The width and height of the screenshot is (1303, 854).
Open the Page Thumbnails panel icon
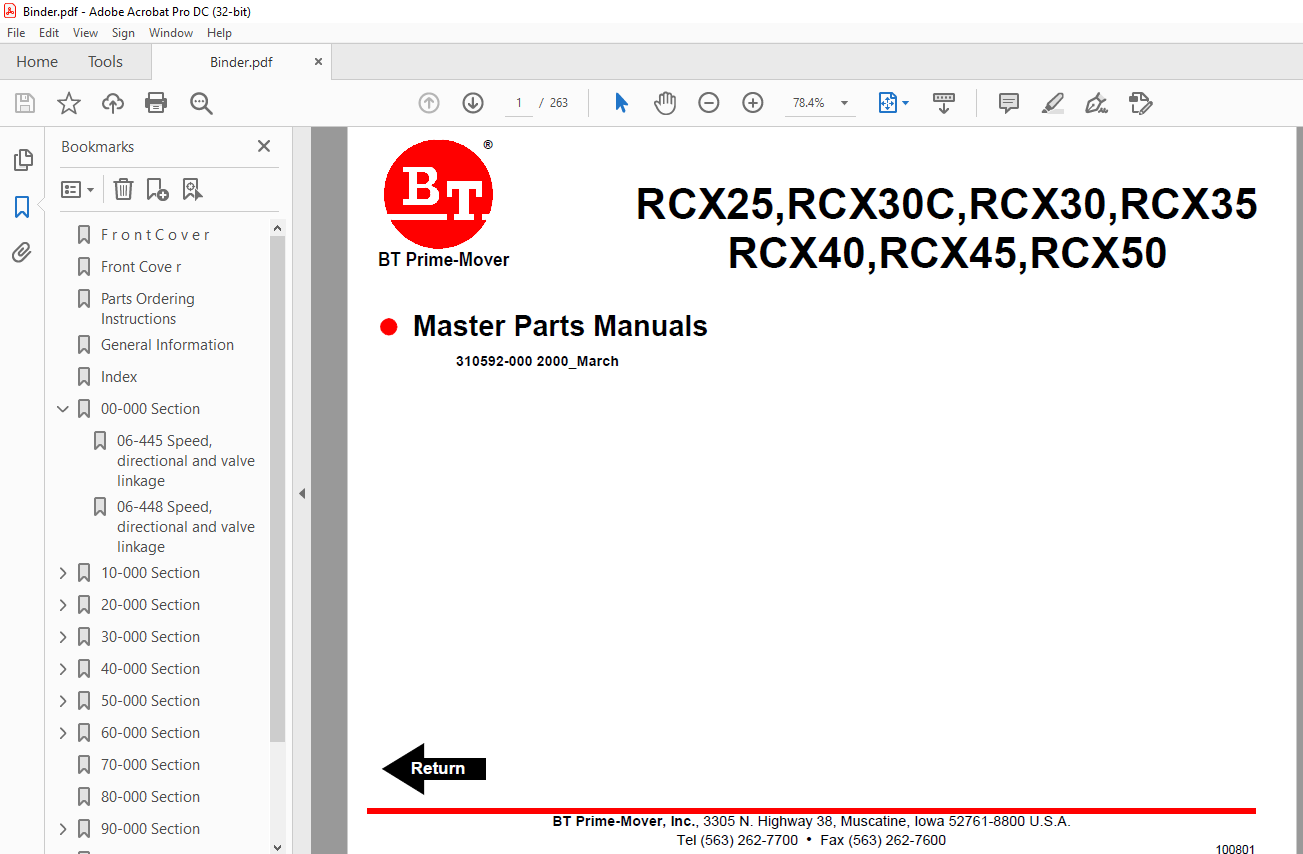pyautogui.click(x=22, y=160)
